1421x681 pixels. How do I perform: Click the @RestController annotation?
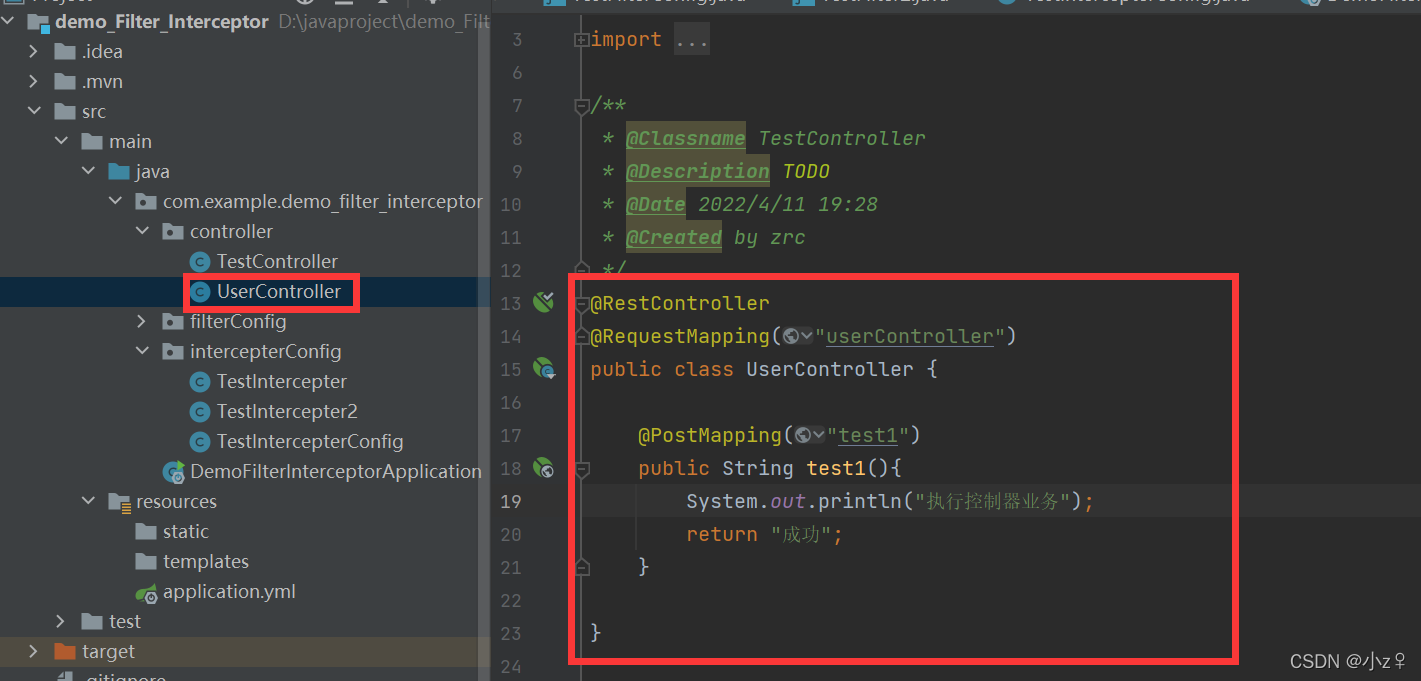click(680, 303)
